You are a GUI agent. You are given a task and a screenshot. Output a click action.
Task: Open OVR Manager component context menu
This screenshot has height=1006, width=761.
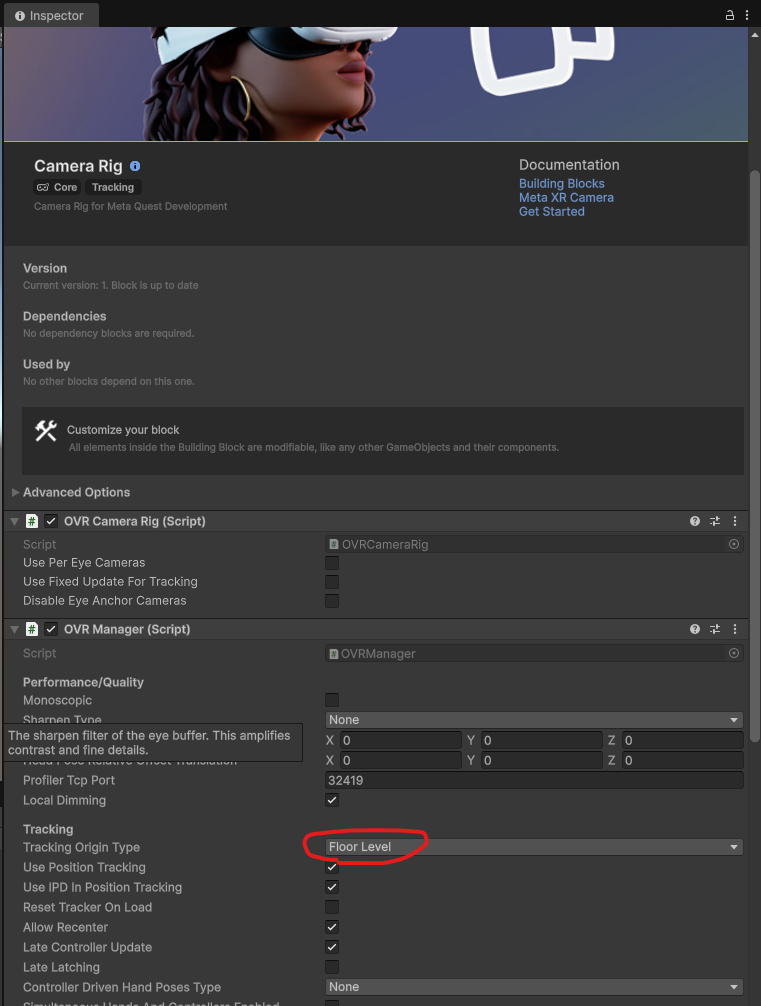pyautogui.click(x=735, y=629)
